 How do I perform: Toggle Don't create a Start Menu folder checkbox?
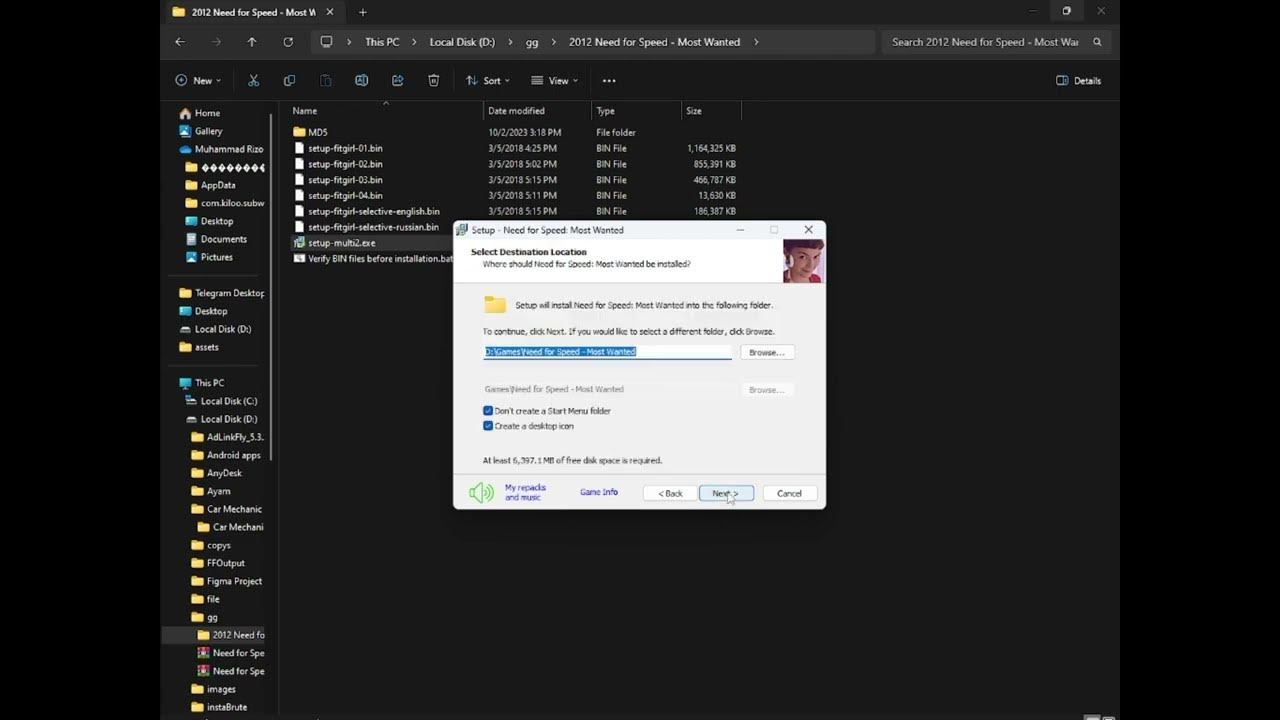[x=488, y=411]
